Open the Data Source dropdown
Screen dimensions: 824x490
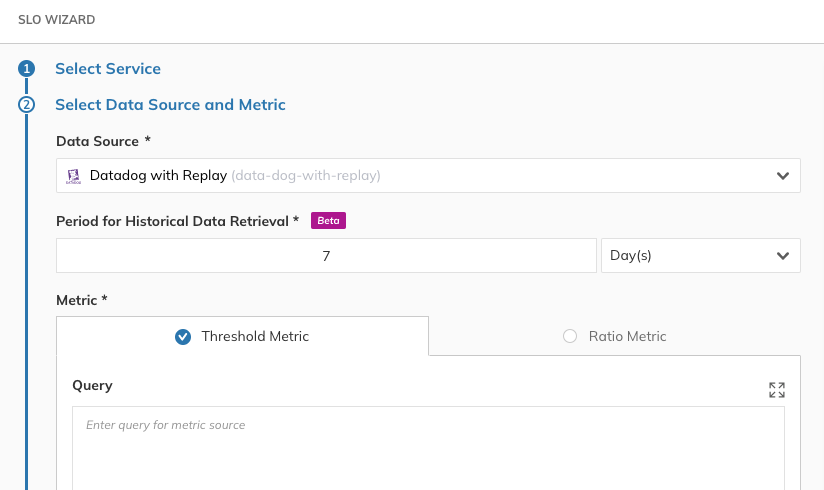[x=428, y=176]
